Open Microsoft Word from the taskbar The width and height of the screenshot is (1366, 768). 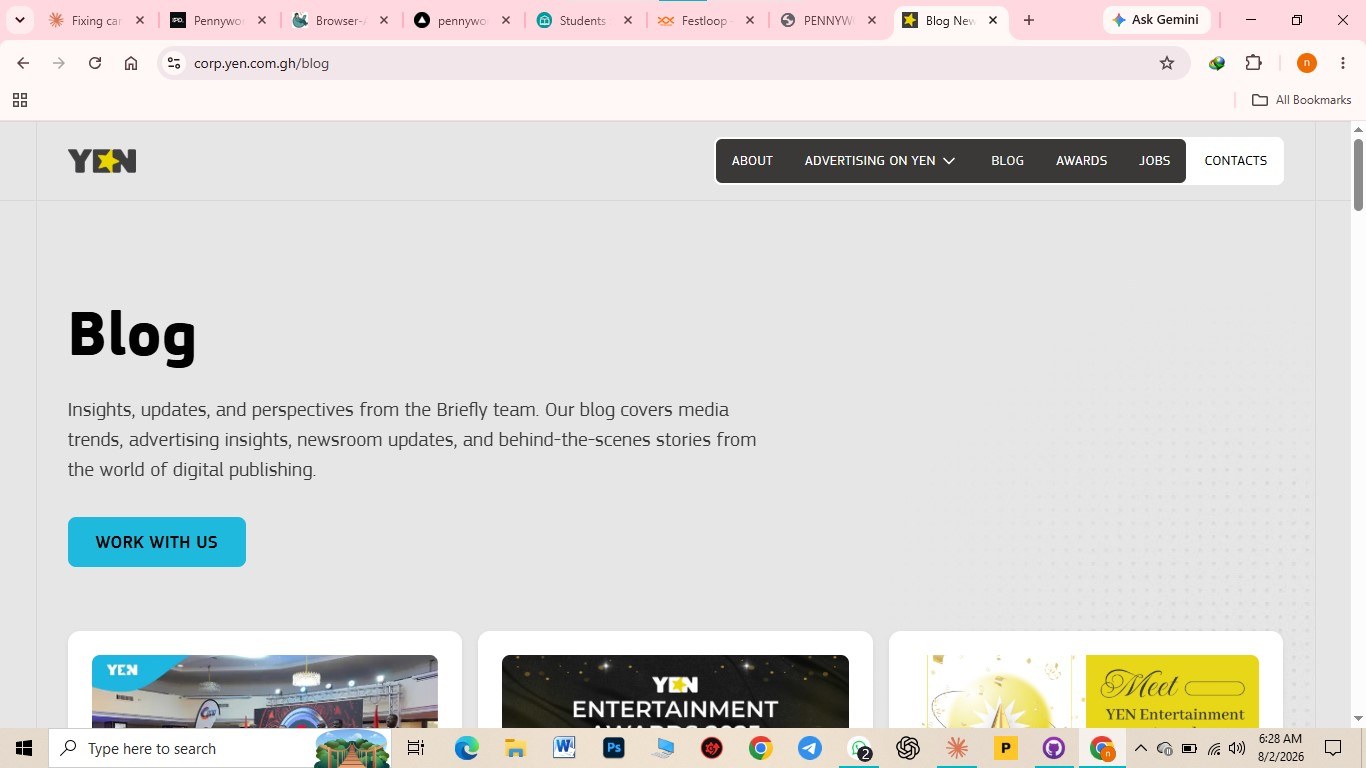564,748
